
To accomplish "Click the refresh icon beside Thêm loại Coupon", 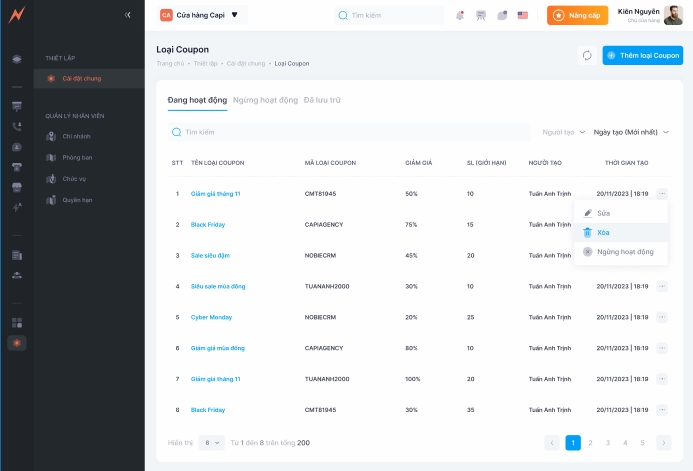I will click(x=587, y=56).
